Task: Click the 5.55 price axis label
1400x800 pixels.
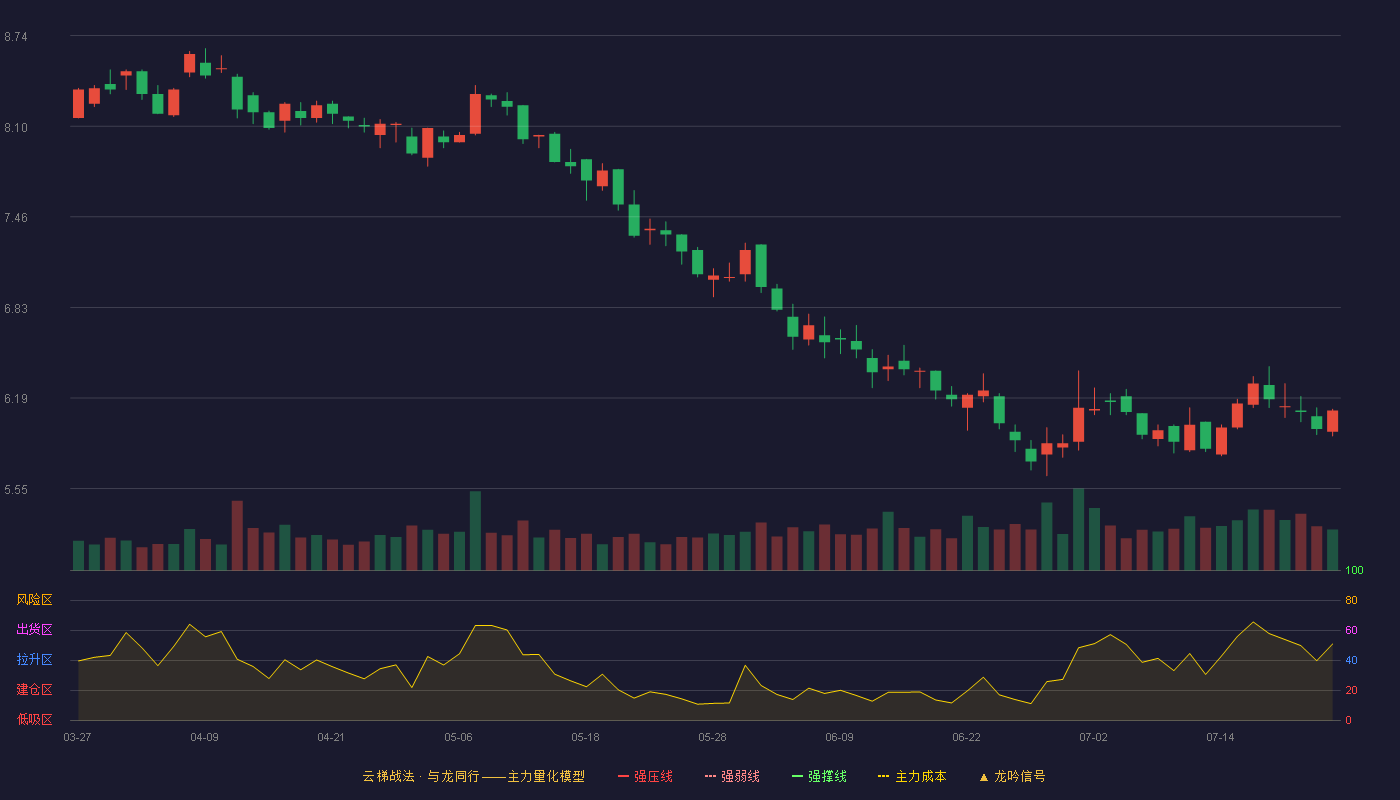Action: pos(16,490)
